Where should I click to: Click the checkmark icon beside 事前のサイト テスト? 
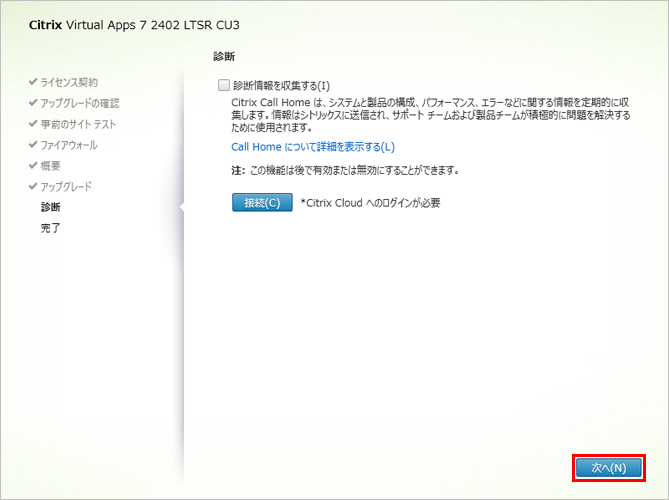tap(33, 124)
